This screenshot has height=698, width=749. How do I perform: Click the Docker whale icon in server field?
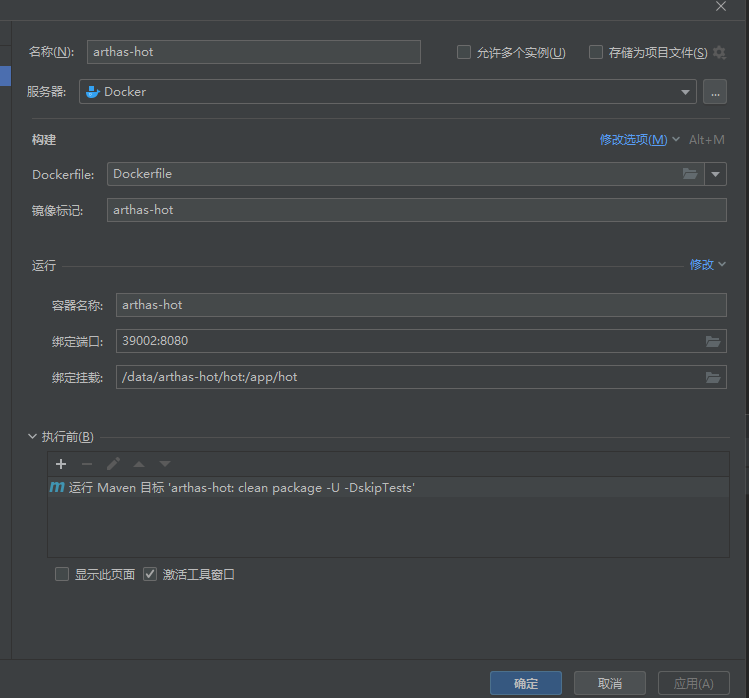92,92
